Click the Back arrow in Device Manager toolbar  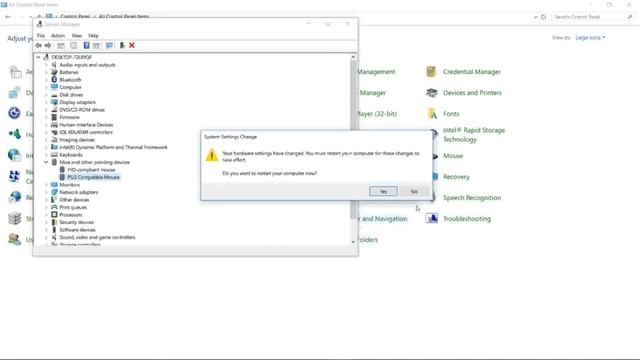[x=39, y=45]
